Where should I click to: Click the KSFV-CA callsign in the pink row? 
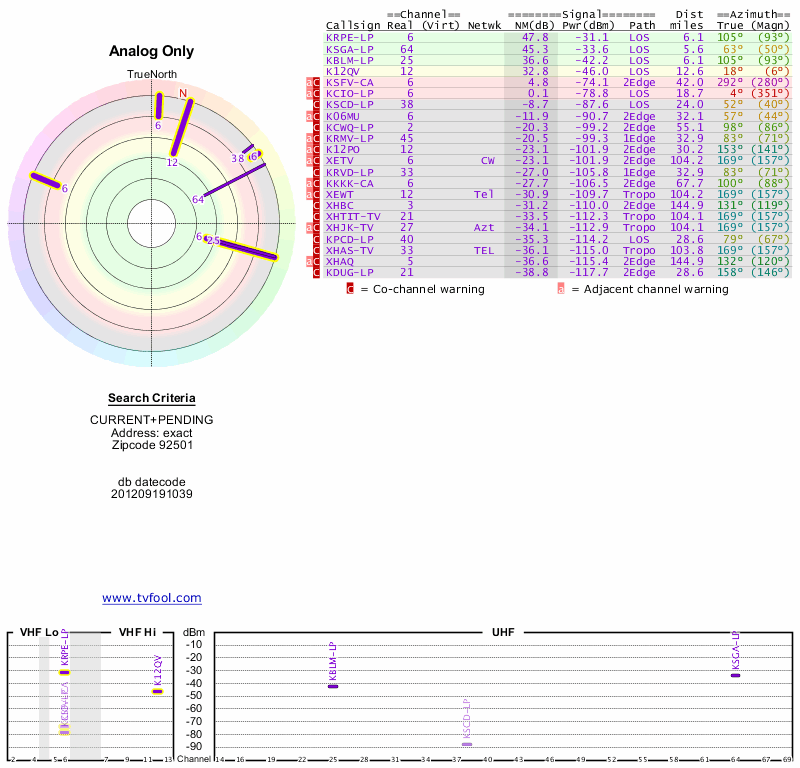[x=349, y=82]
